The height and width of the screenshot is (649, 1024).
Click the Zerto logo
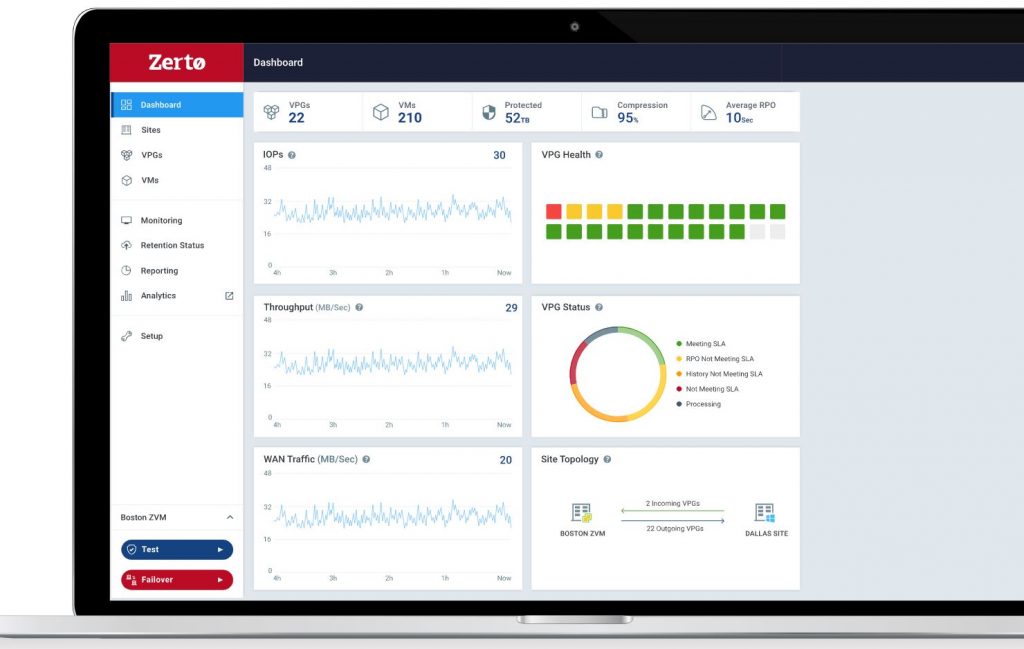coord(177,62)
